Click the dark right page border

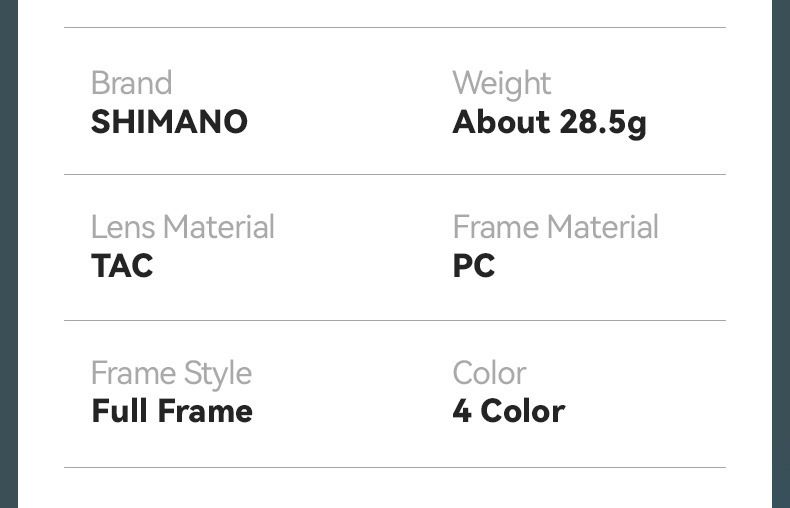(x=781, y=254)
